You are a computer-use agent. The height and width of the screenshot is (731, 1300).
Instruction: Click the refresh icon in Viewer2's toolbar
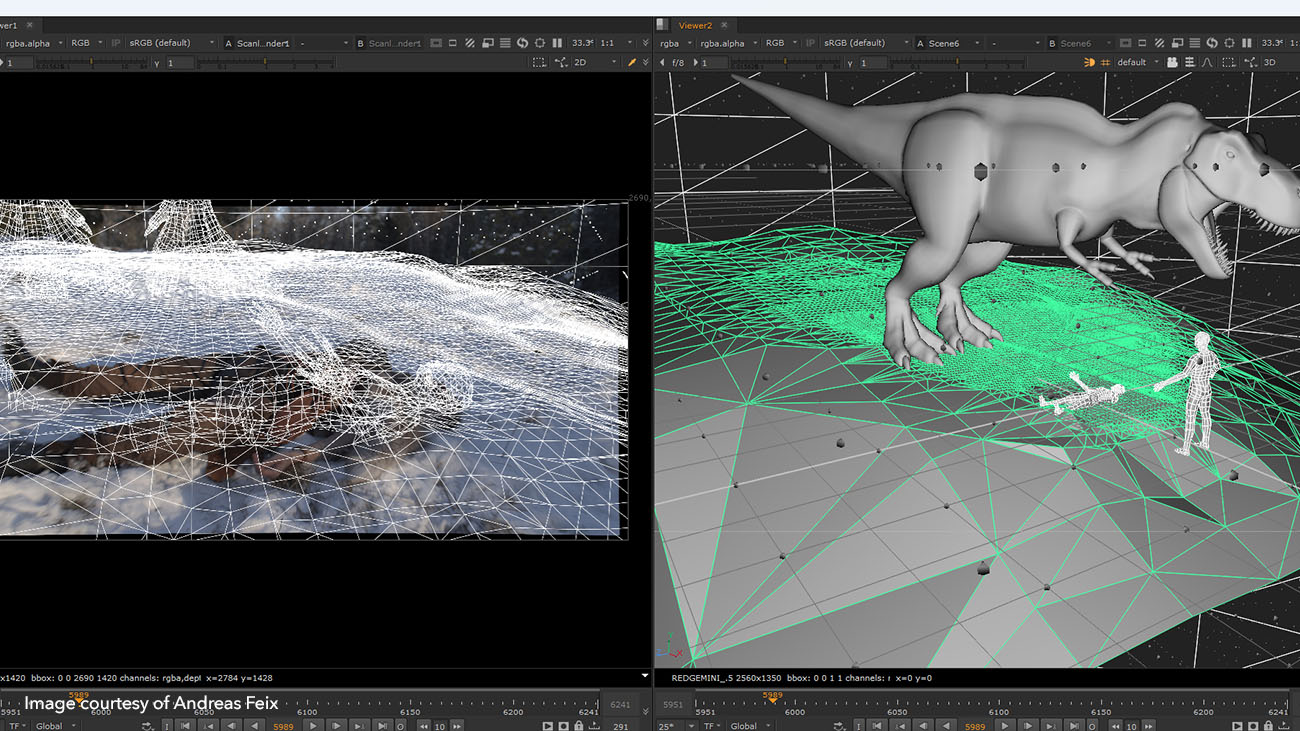(1212, 42)
